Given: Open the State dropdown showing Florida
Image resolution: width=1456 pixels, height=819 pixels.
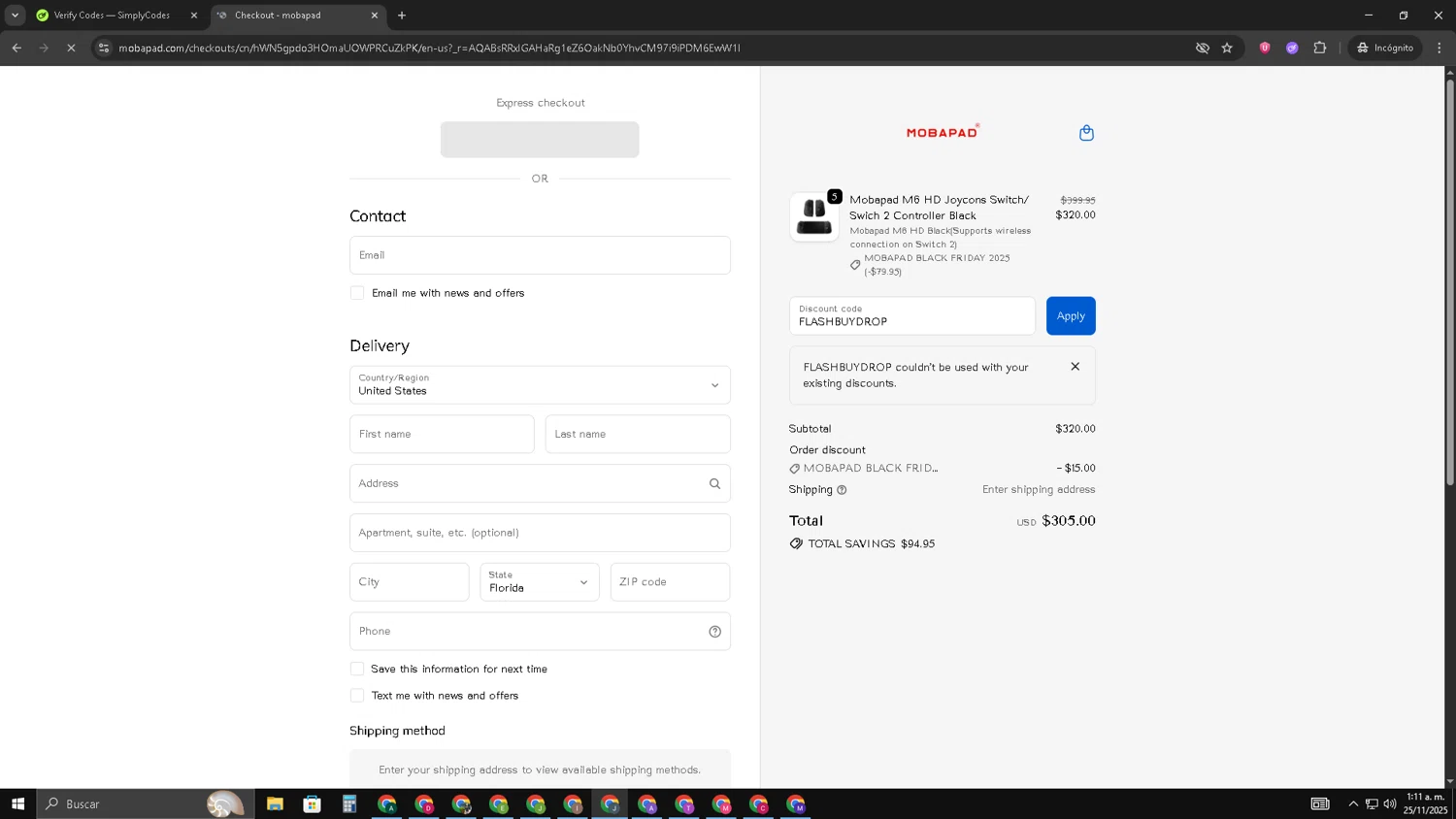Looking at the screenshot, I should [540, 582].
